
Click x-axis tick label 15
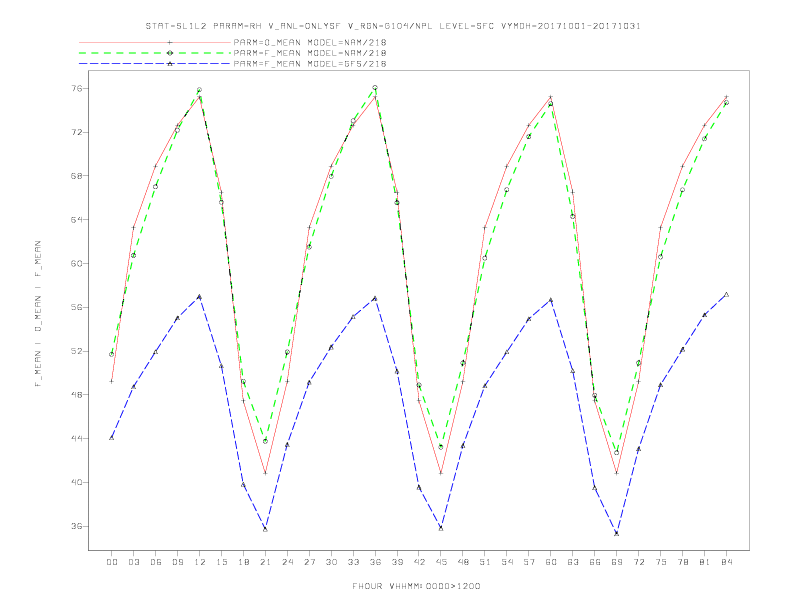point(222,562)
